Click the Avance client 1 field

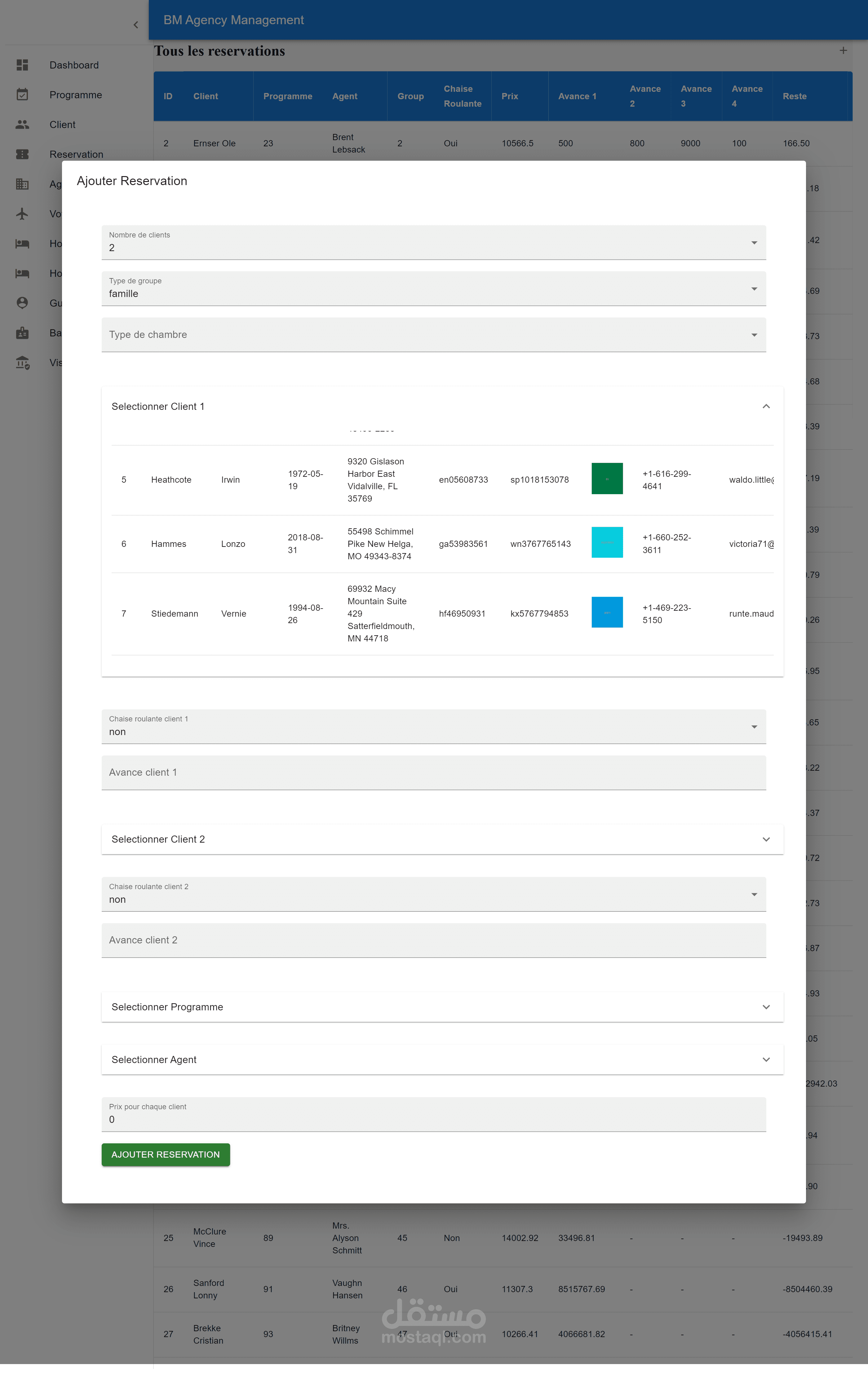[433, 773]
